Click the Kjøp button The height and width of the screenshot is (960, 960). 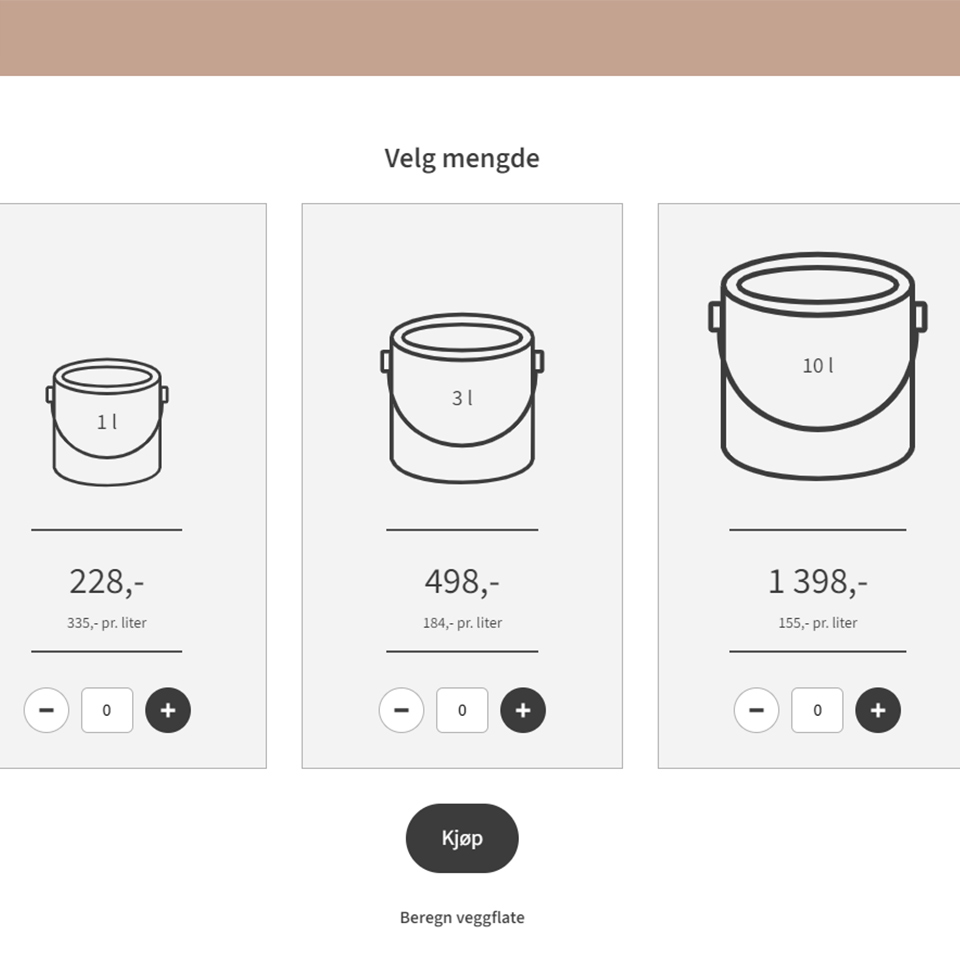coord(462,838)
